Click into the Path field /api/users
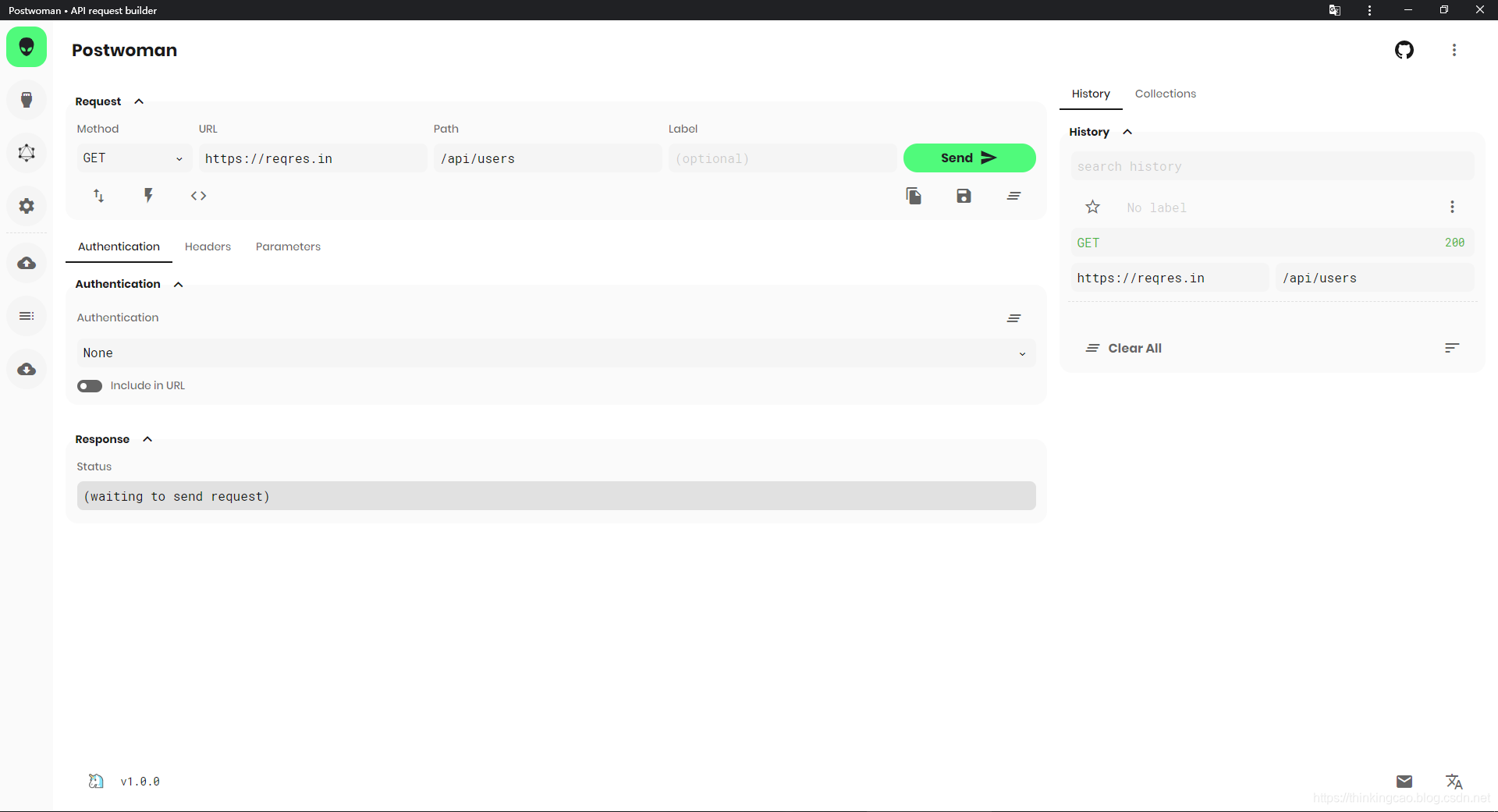1498x812 pixels. point(548,158)
